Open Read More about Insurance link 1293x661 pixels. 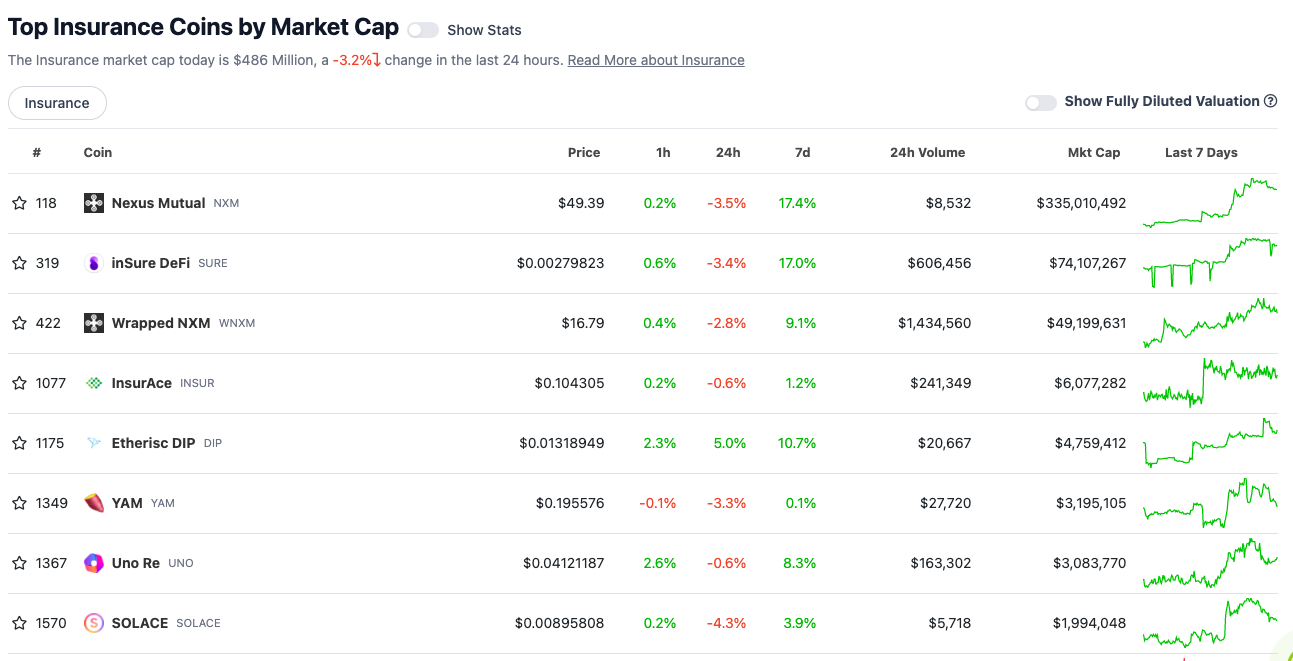[x=656, y=60]
